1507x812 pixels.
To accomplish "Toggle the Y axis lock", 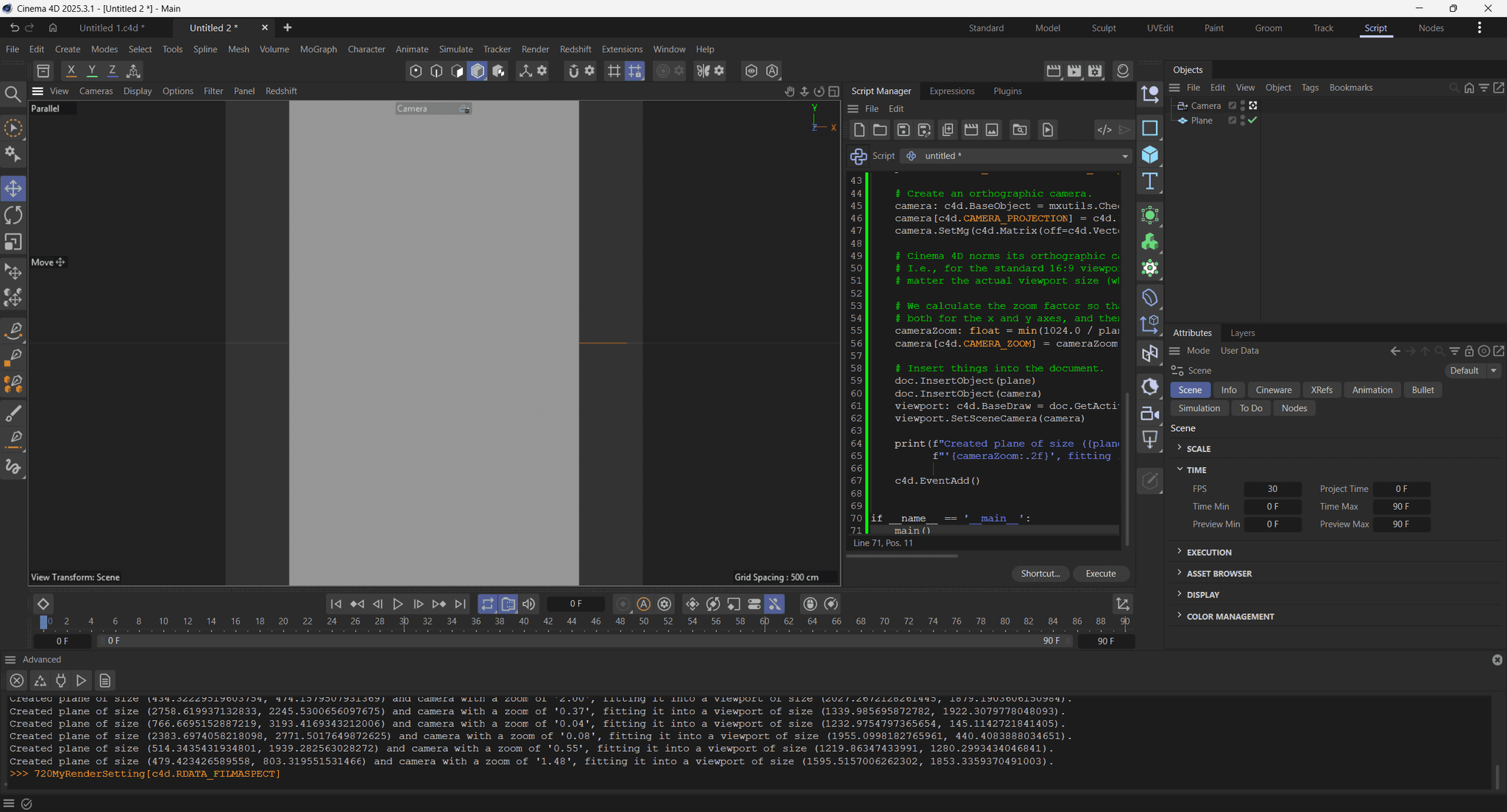I will (92, 71).
